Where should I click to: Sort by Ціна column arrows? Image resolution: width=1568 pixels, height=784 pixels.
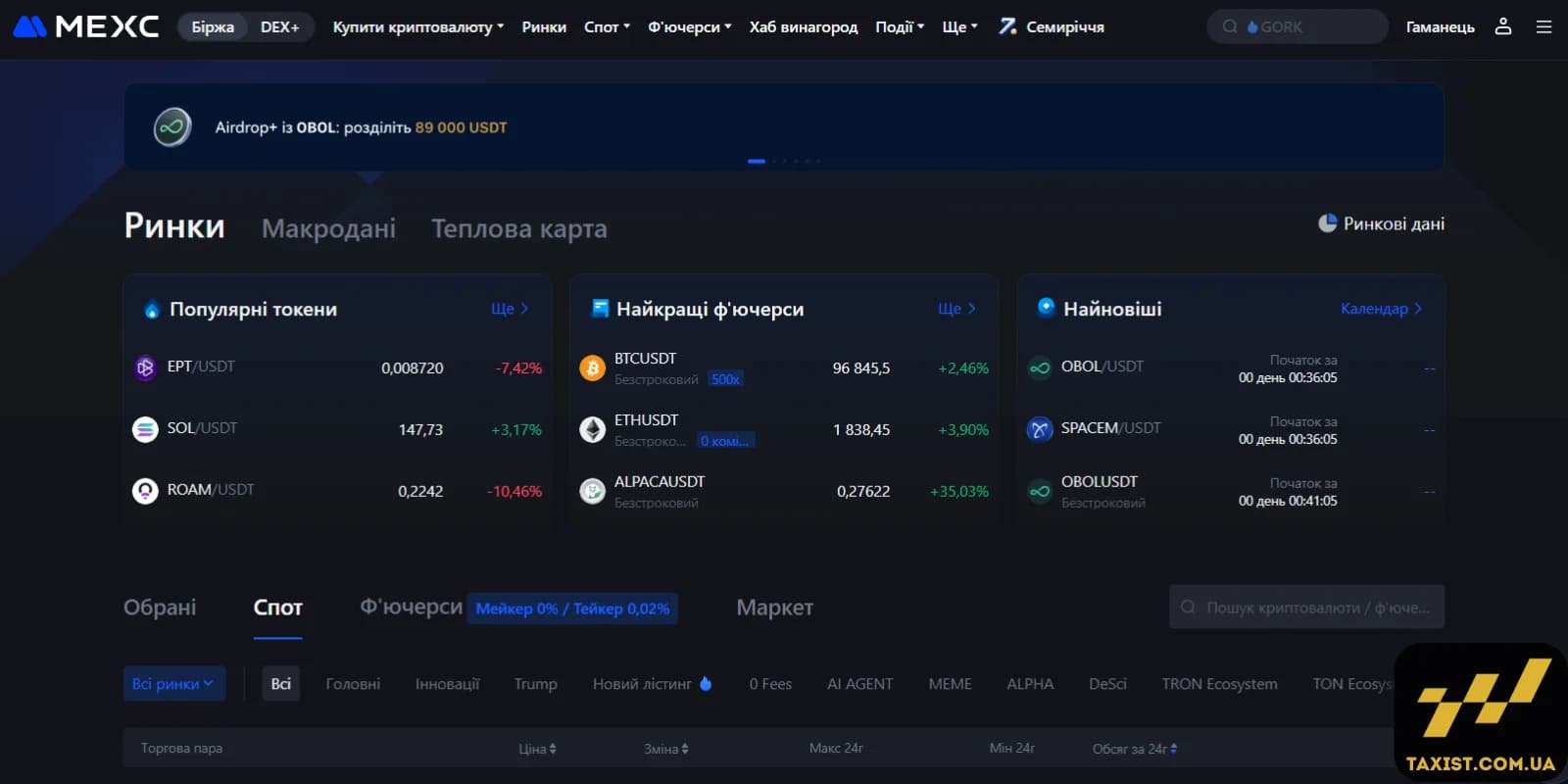[x=553, y=749]
